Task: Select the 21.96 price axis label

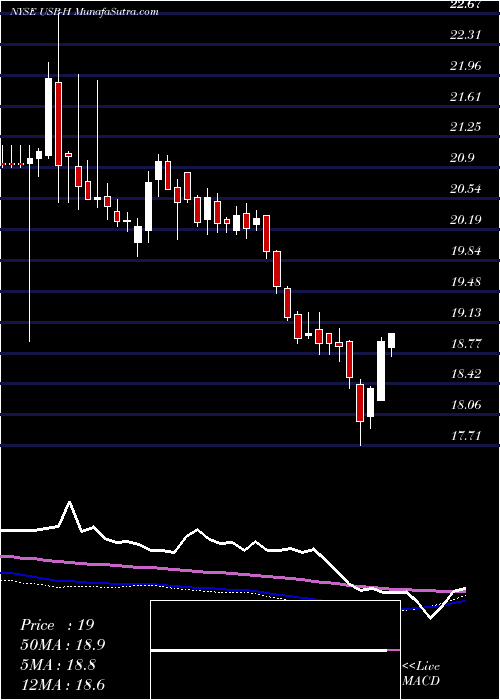Action: [466, 66]
